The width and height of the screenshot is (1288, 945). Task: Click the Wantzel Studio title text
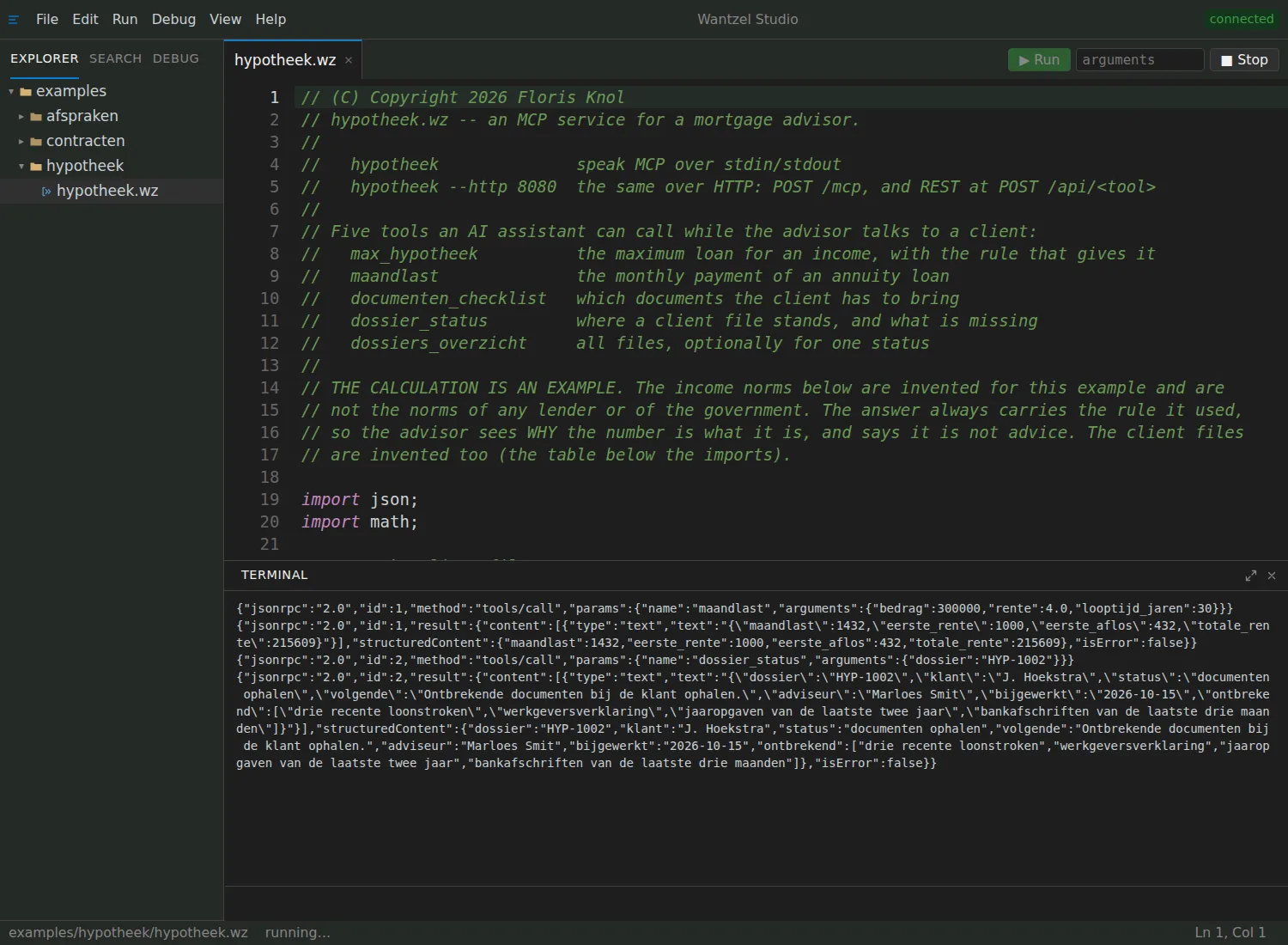[748, 19]
